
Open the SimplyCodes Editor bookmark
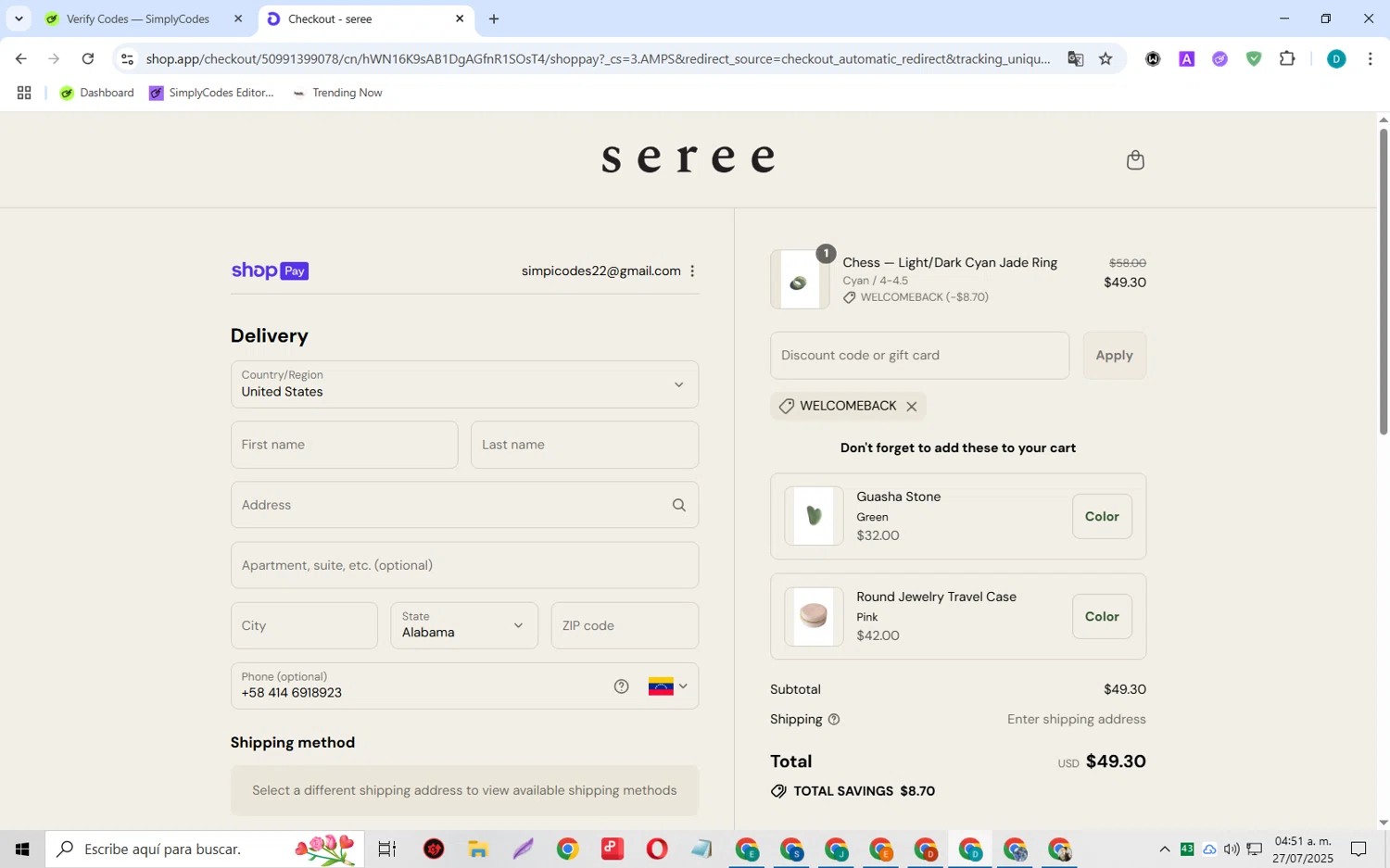(x=211, y=93)
